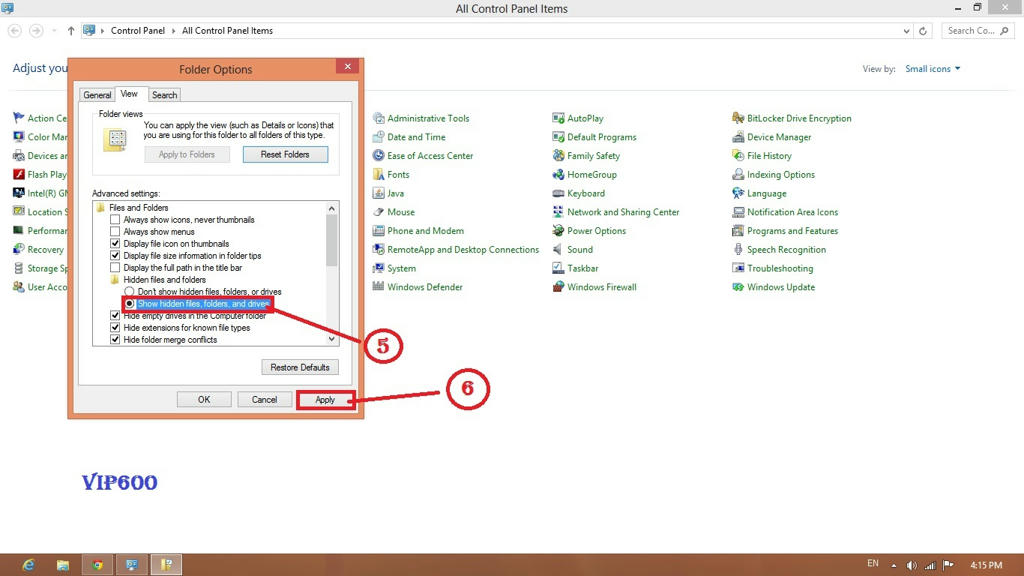Screen dimensions: 1024x576
Task: Open Network and Sharing Center icon
Action: point(558,212)
